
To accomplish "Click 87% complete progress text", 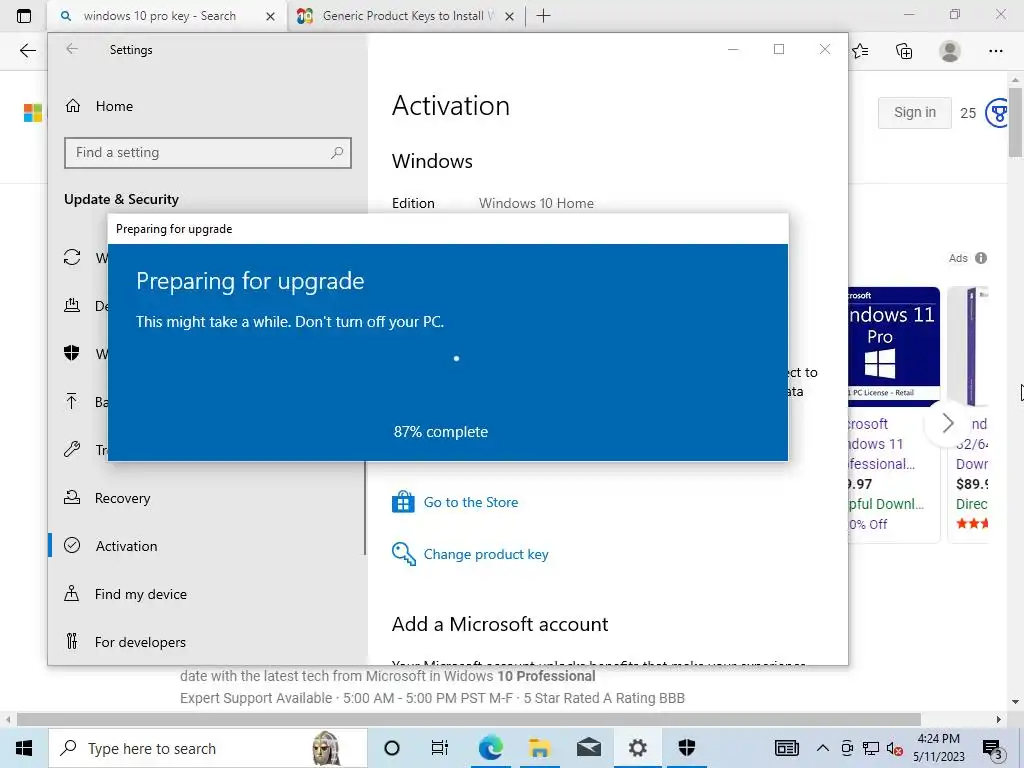I will click(x=441, y=432).
